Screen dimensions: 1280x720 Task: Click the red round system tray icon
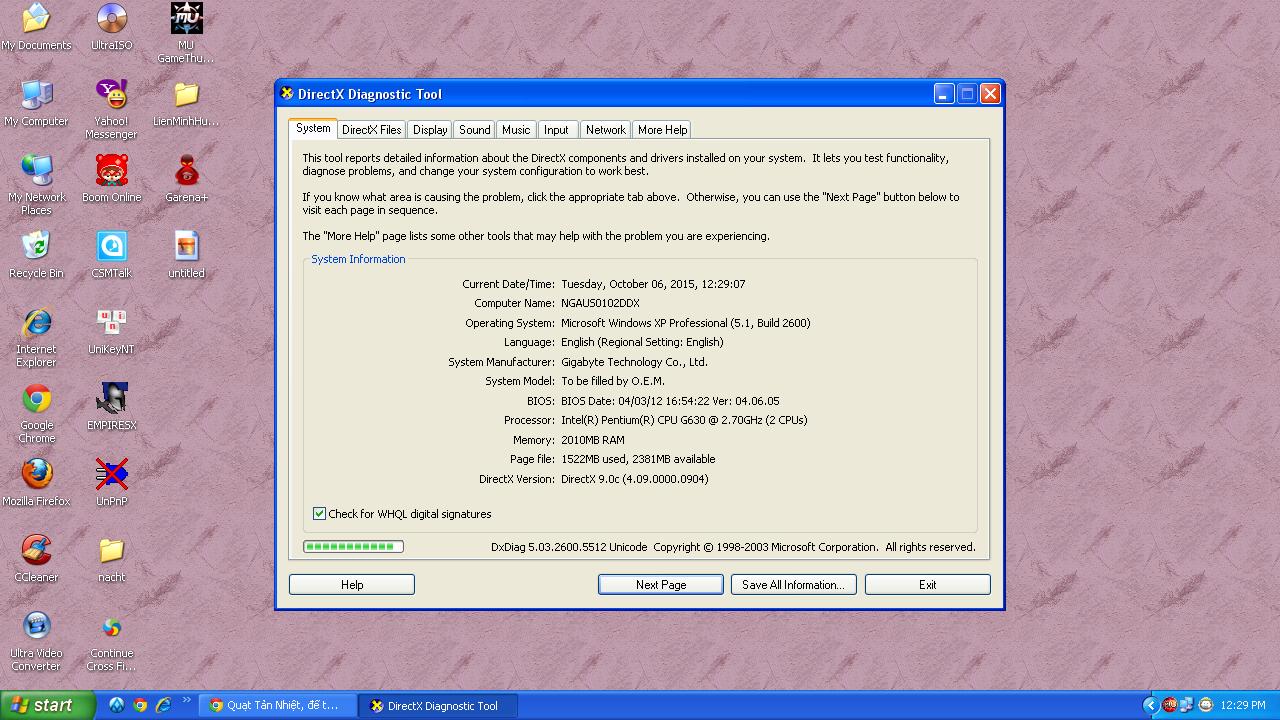pos(1169,705)
